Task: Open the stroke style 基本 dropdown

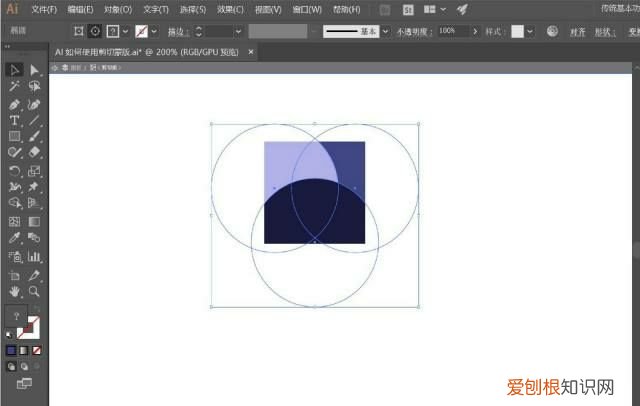Action: coord(385,32)
